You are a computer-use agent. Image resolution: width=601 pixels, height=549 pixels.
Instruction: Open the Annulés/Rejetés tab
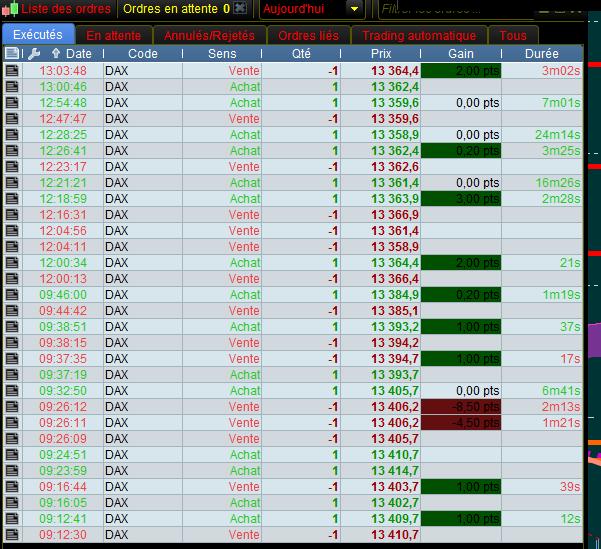[209, 35]
